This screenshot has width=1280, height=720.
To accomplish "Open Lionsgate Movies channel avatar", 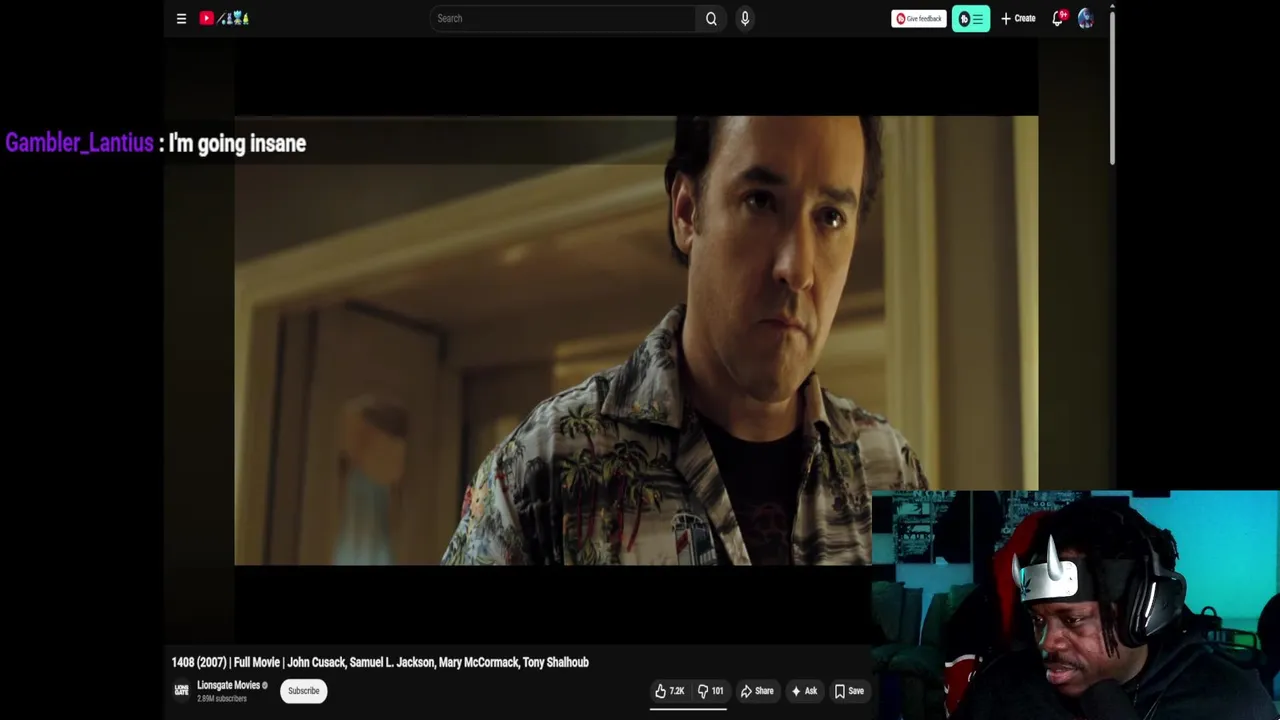I will (x=181, y=691).
